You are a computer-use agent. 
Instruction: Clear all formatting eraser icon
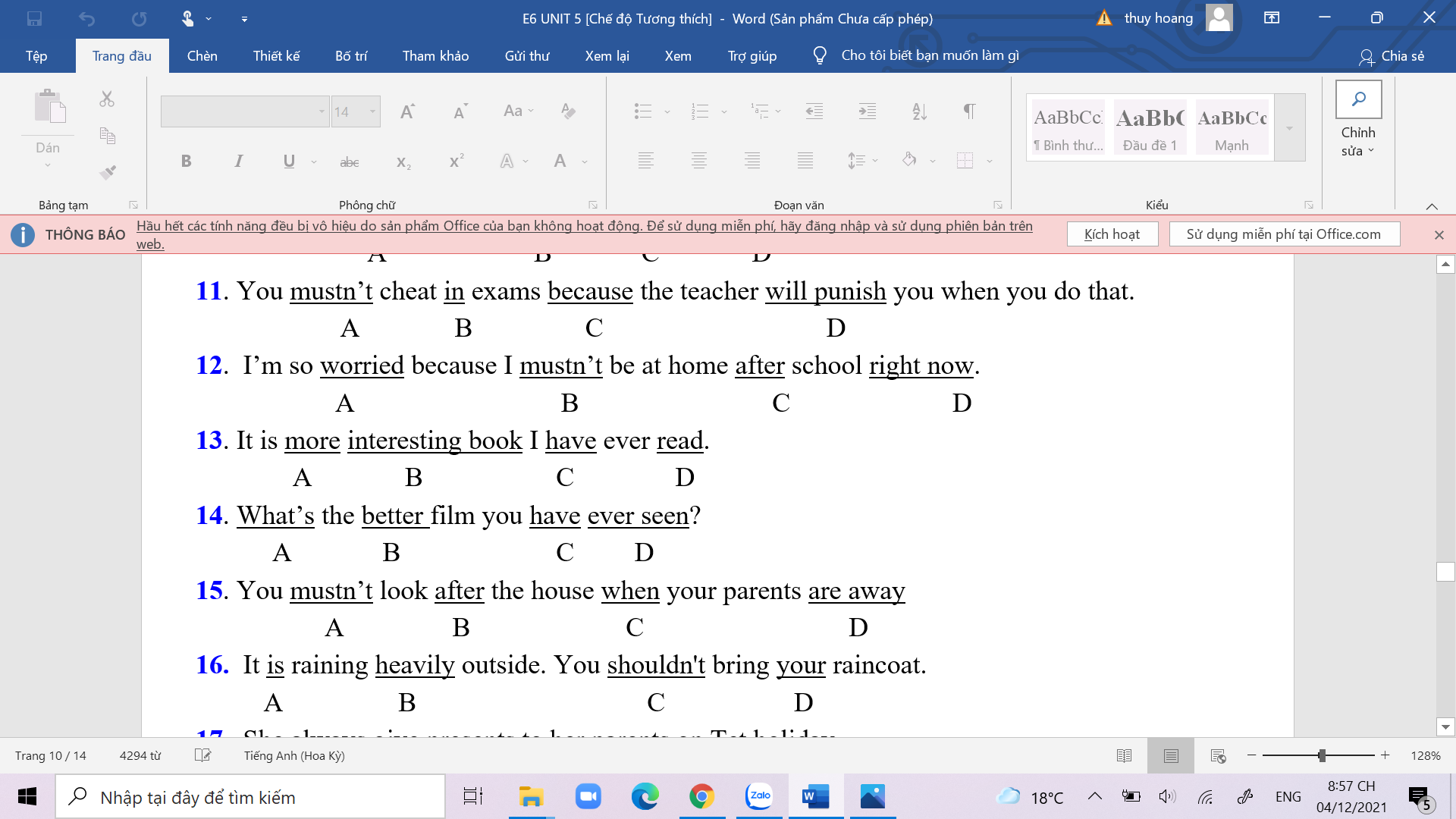pyautogui.click(x=568, y=111)
